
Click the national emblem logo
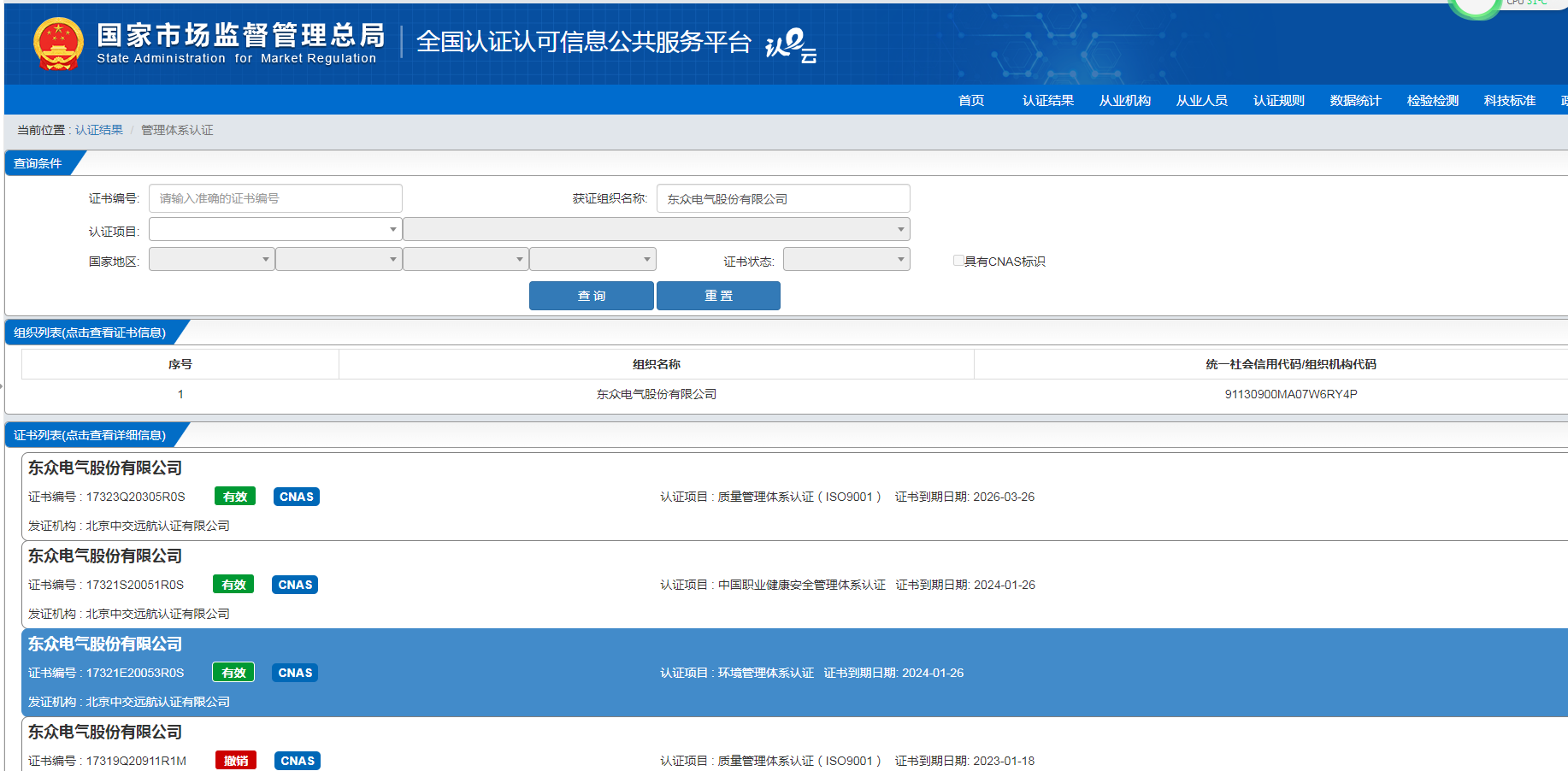(58, 44)
